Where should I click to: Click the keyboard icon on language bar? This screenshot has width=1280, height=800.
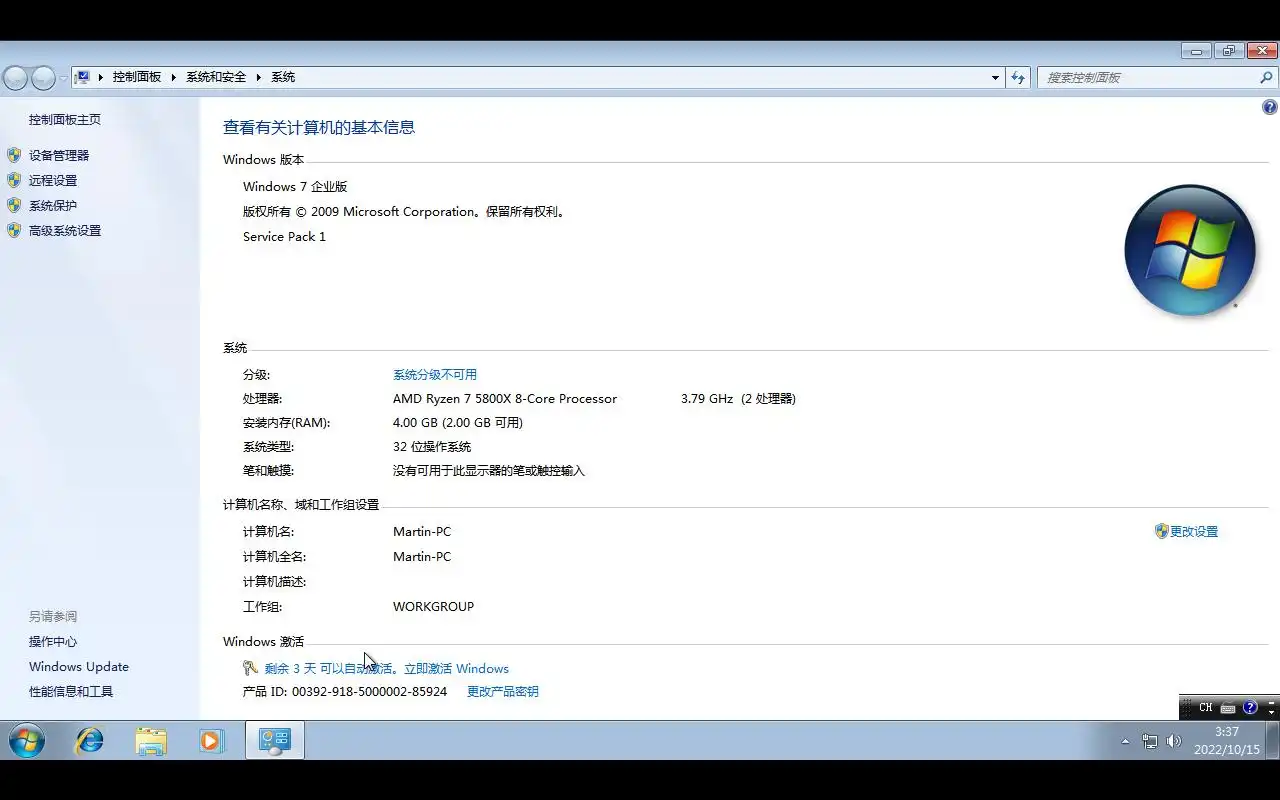1228,707
